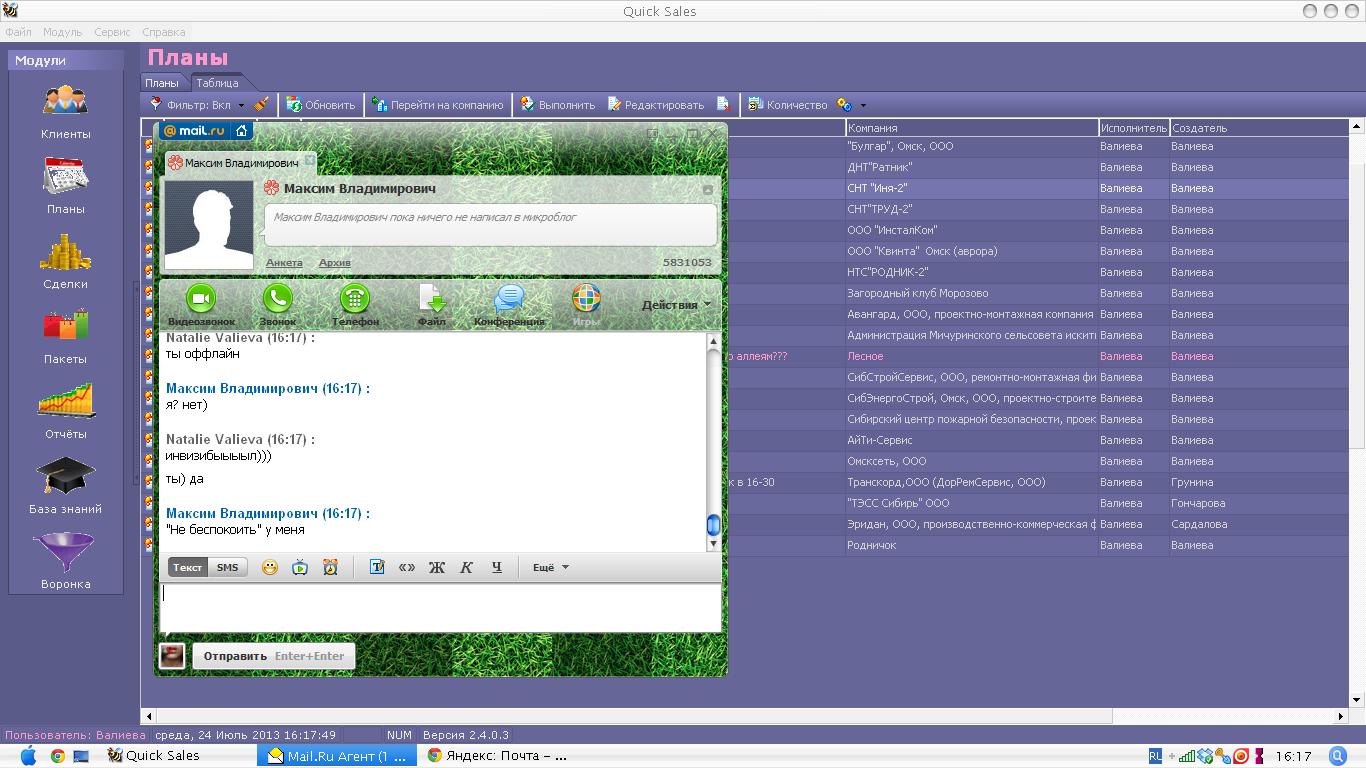
Task: Click Перейти на компанию button
Action: [438, 104]
